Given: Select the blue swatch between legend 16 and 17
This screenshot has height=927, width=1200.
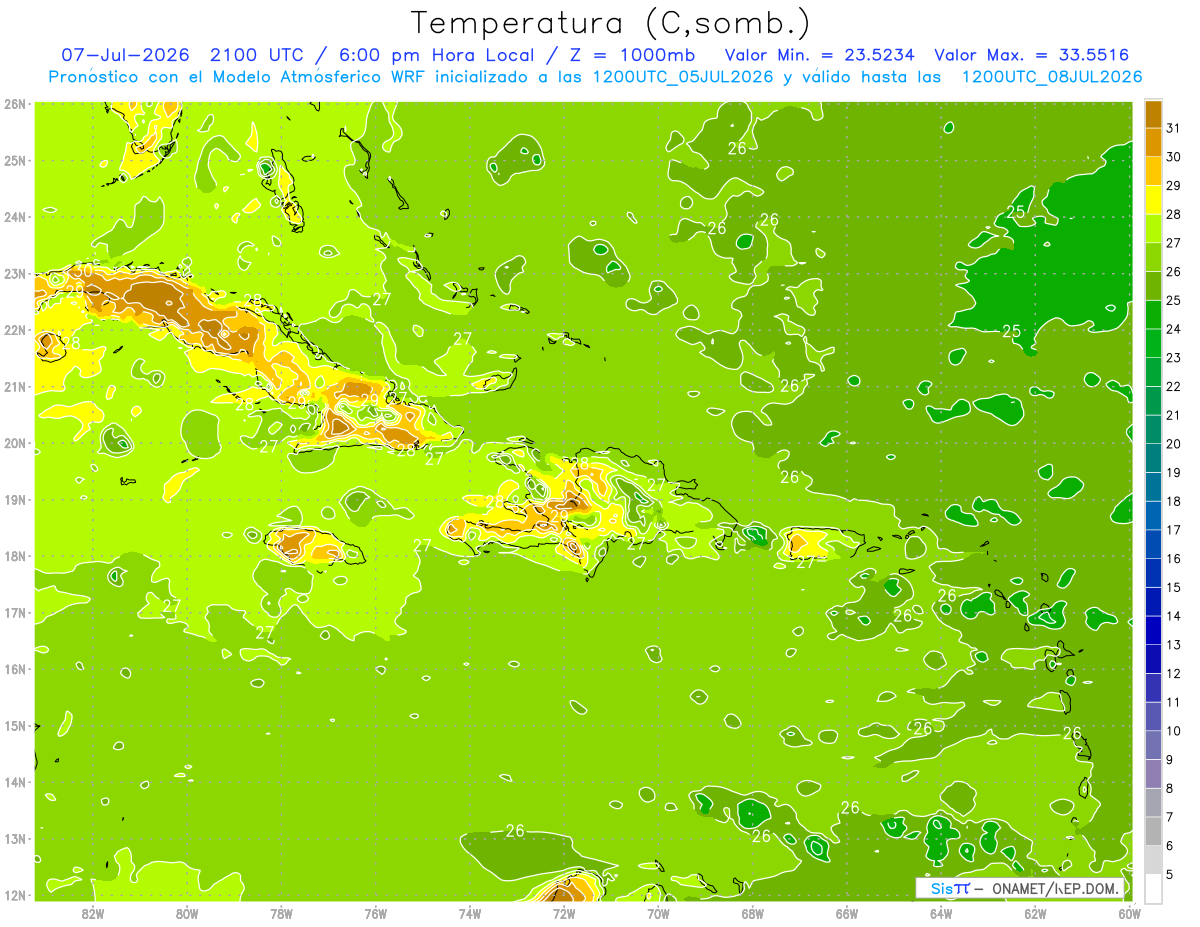Looking at the screenshot, I should 1154,544.
